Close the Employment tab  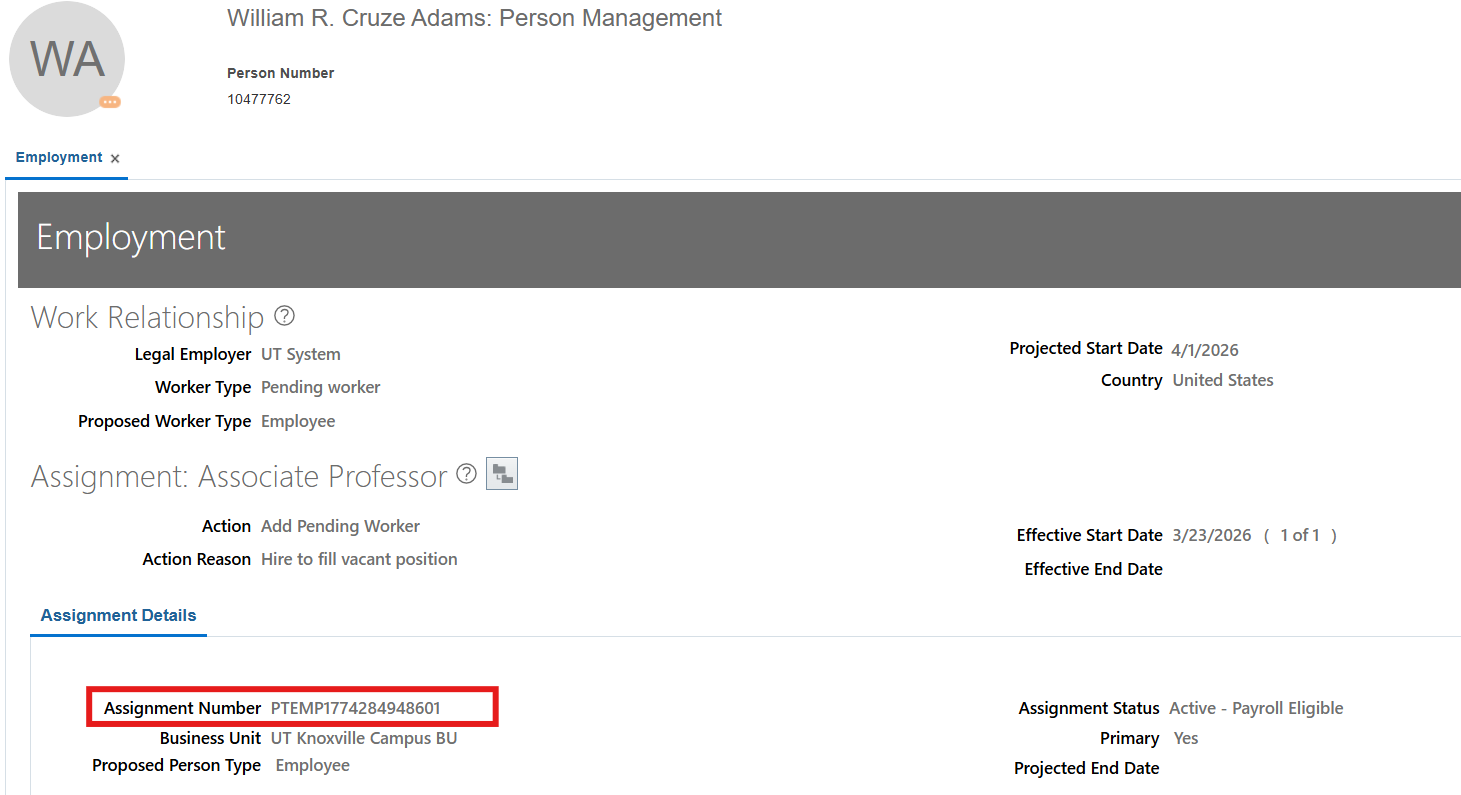pos(115,159)
